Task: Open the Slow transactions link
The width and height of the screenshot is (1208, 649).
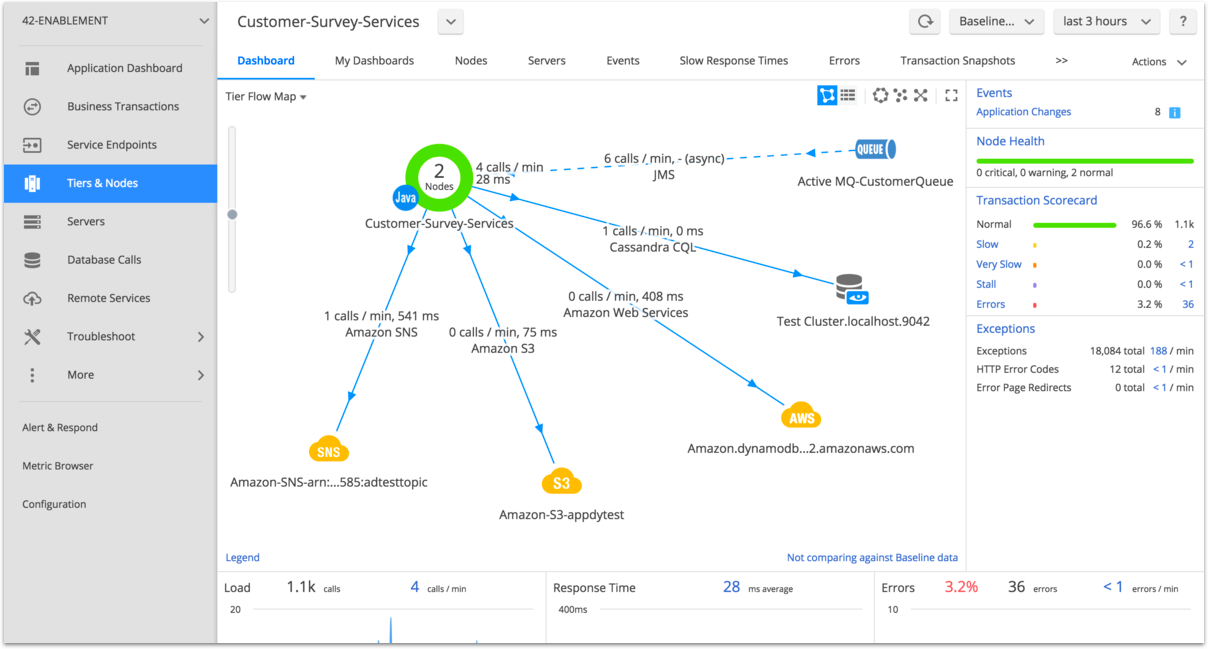Action: pos(987,244)
